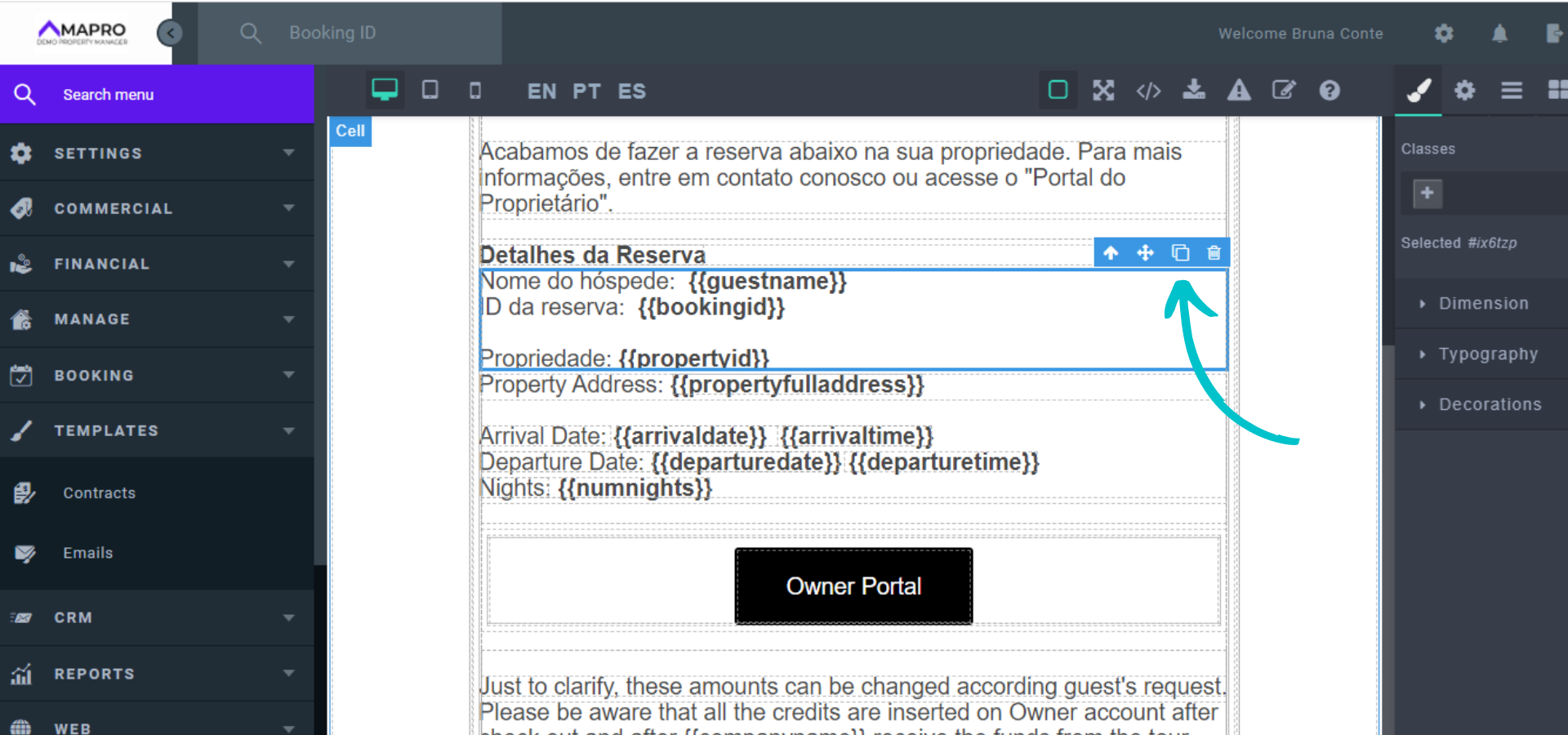Open the view code icon
The width and height of the screenshot is (1568, 735).
[x=1148, y=91]
